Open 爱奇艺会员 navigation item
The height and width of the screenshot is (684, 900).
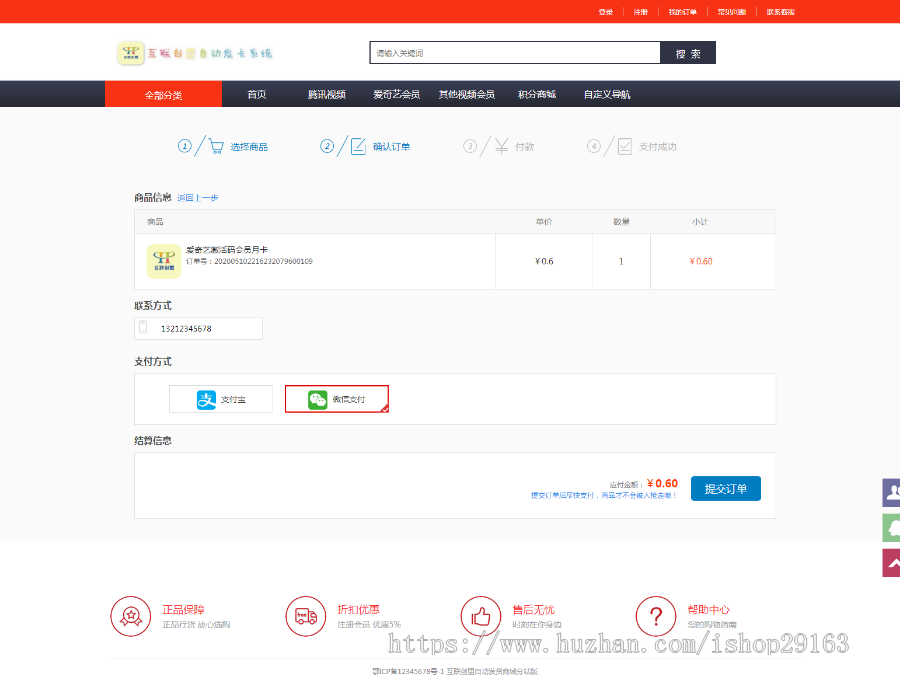click(x=396, y=94)
